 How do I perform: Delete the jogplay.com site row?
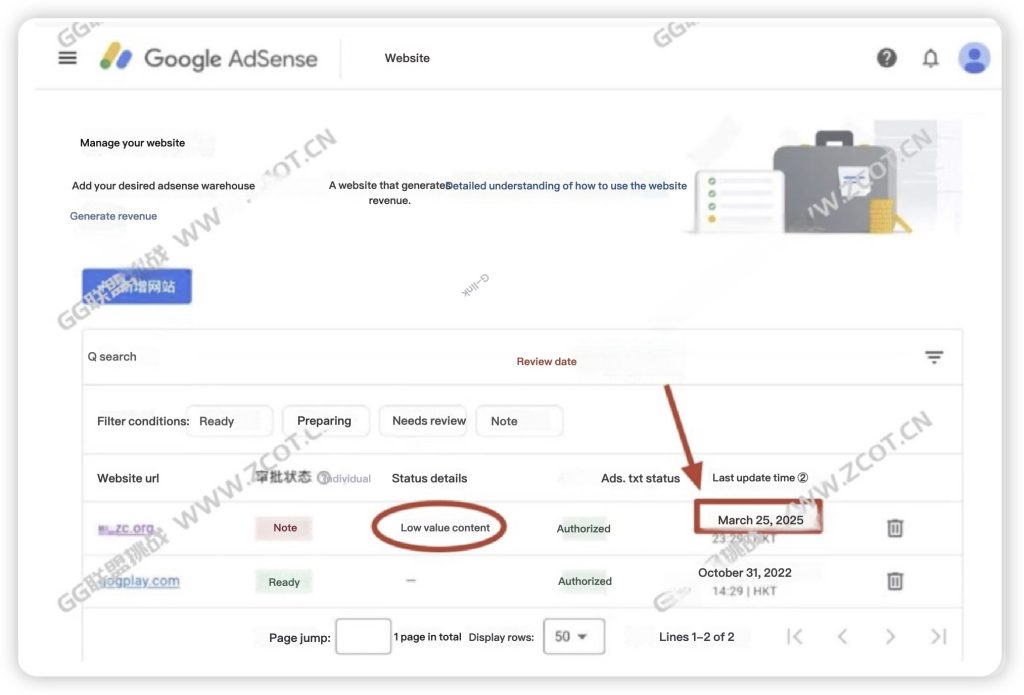(x=895, y=581)
